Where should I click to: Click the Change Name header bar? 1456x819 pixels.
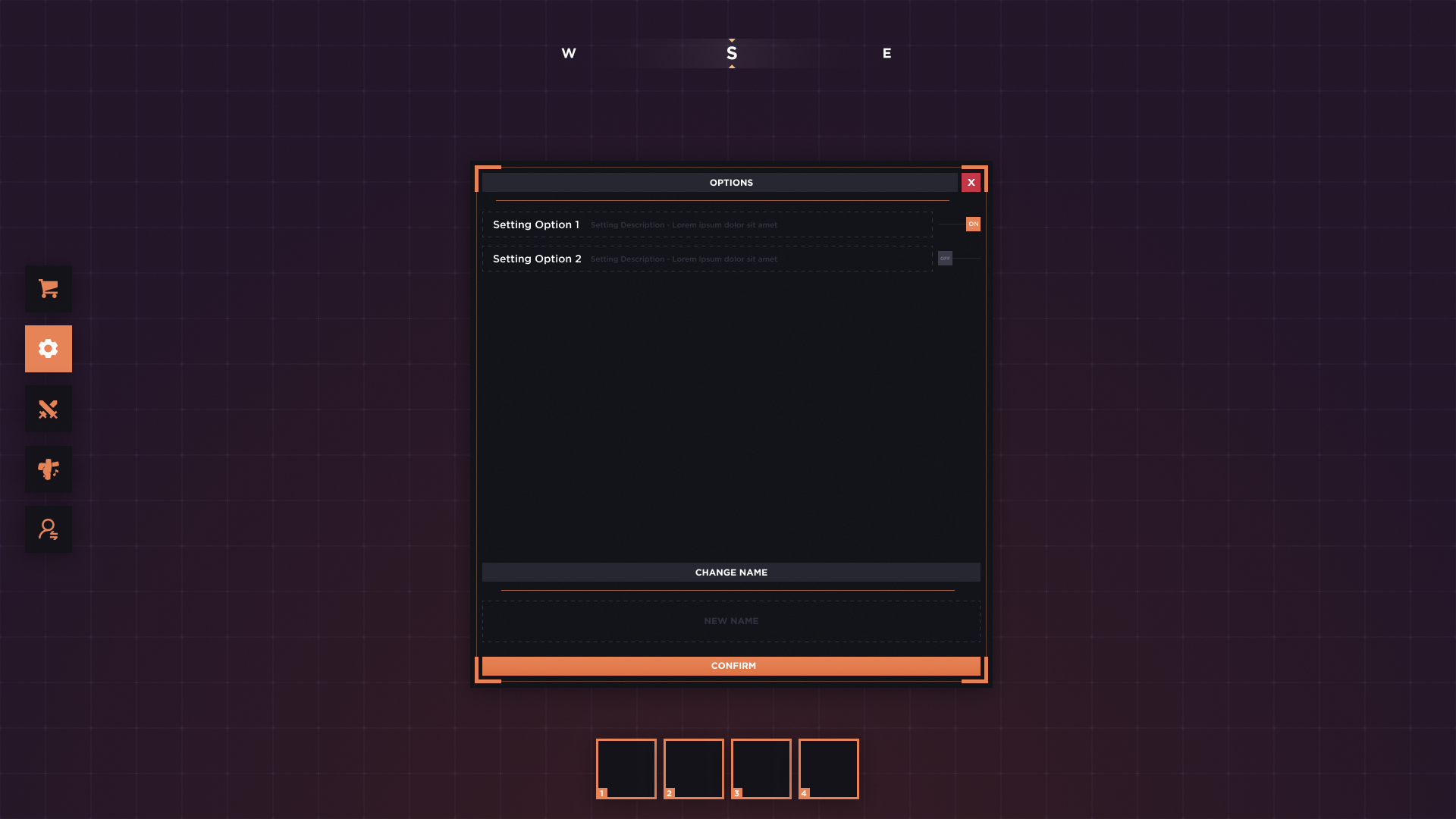coord(731,573)
